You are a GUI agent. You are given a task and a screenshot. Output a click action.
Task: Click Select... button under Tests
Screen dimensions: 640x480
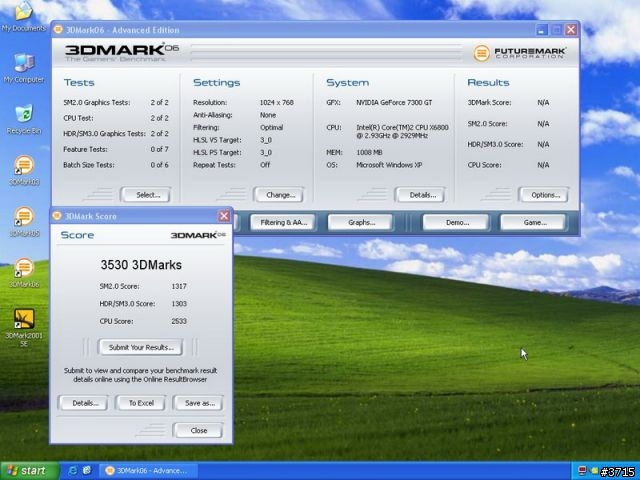(x=146, y=195)
